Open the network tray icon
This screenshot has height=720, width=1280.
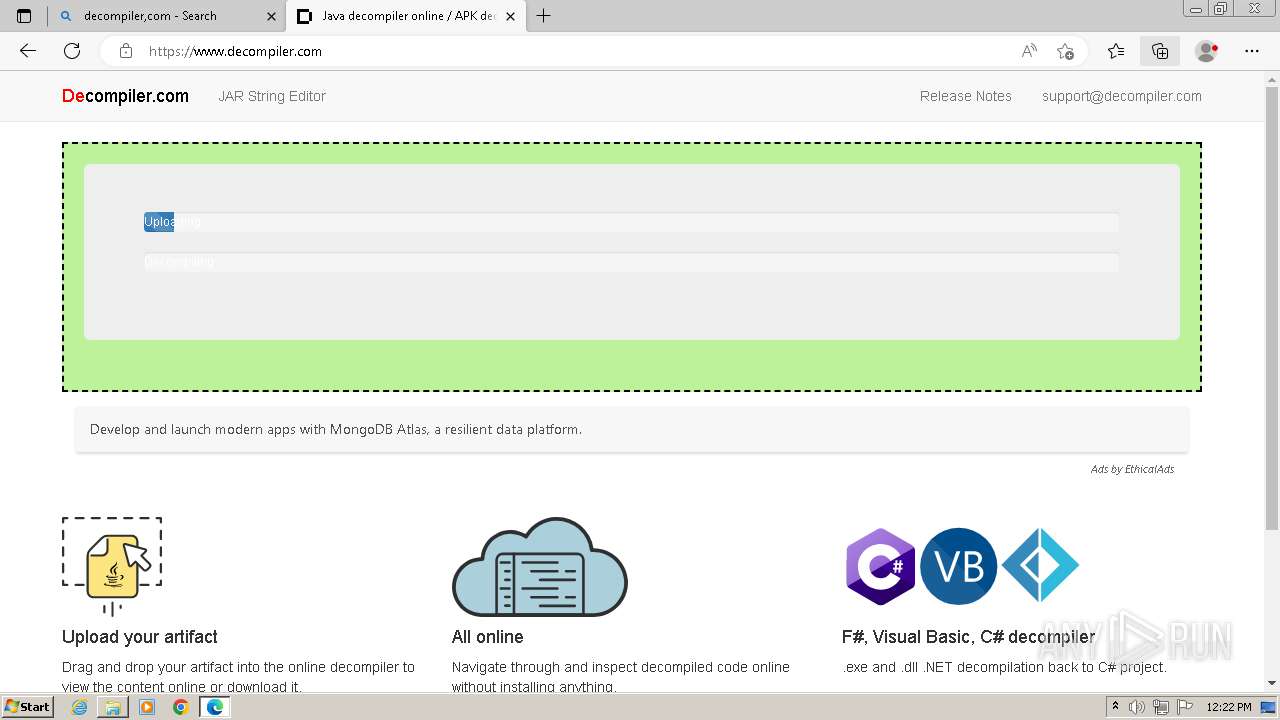click(x=1160, y=707)
